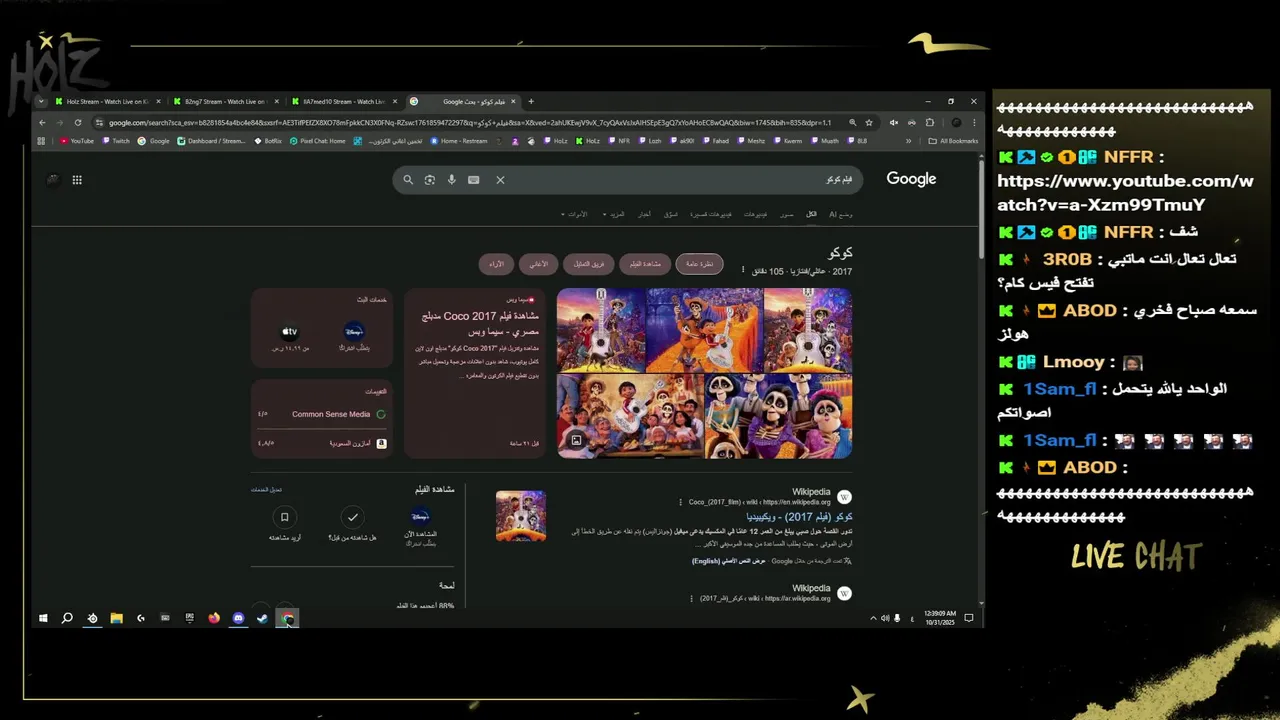Start voice search with microphone icon

pos(452,180)
